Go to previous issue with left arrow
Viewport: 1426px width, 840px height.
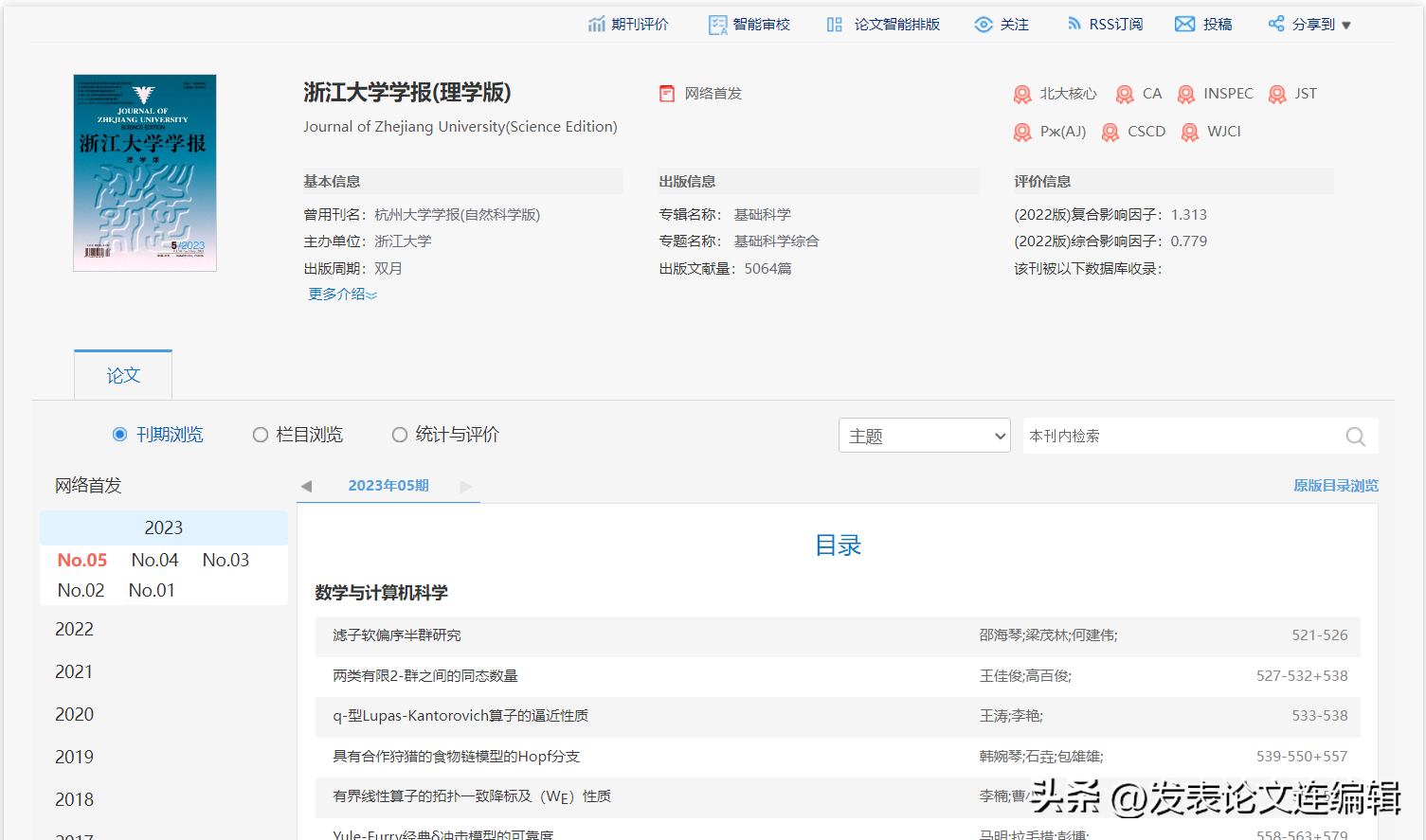[306, 486]
